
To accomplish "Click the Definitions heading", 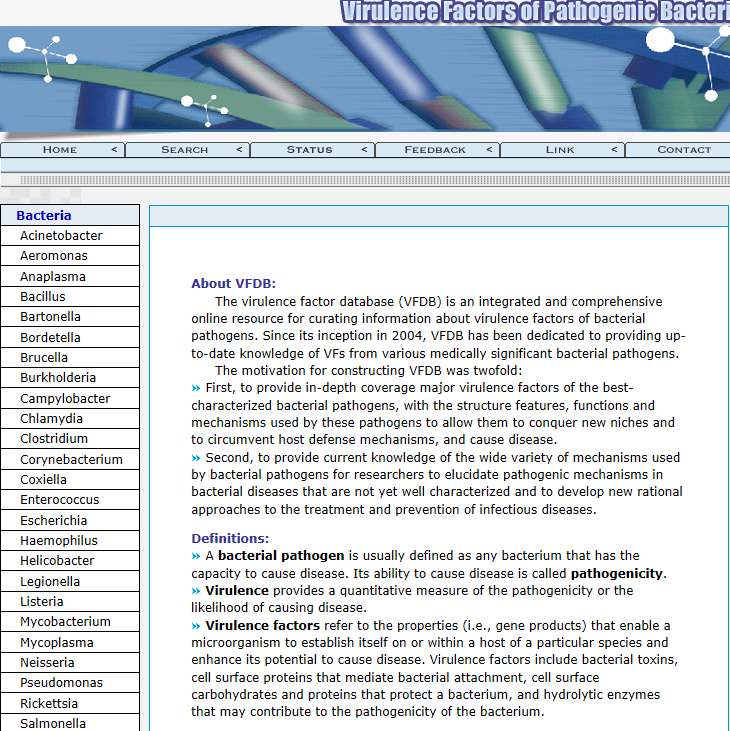I will (x=230, y=538).
